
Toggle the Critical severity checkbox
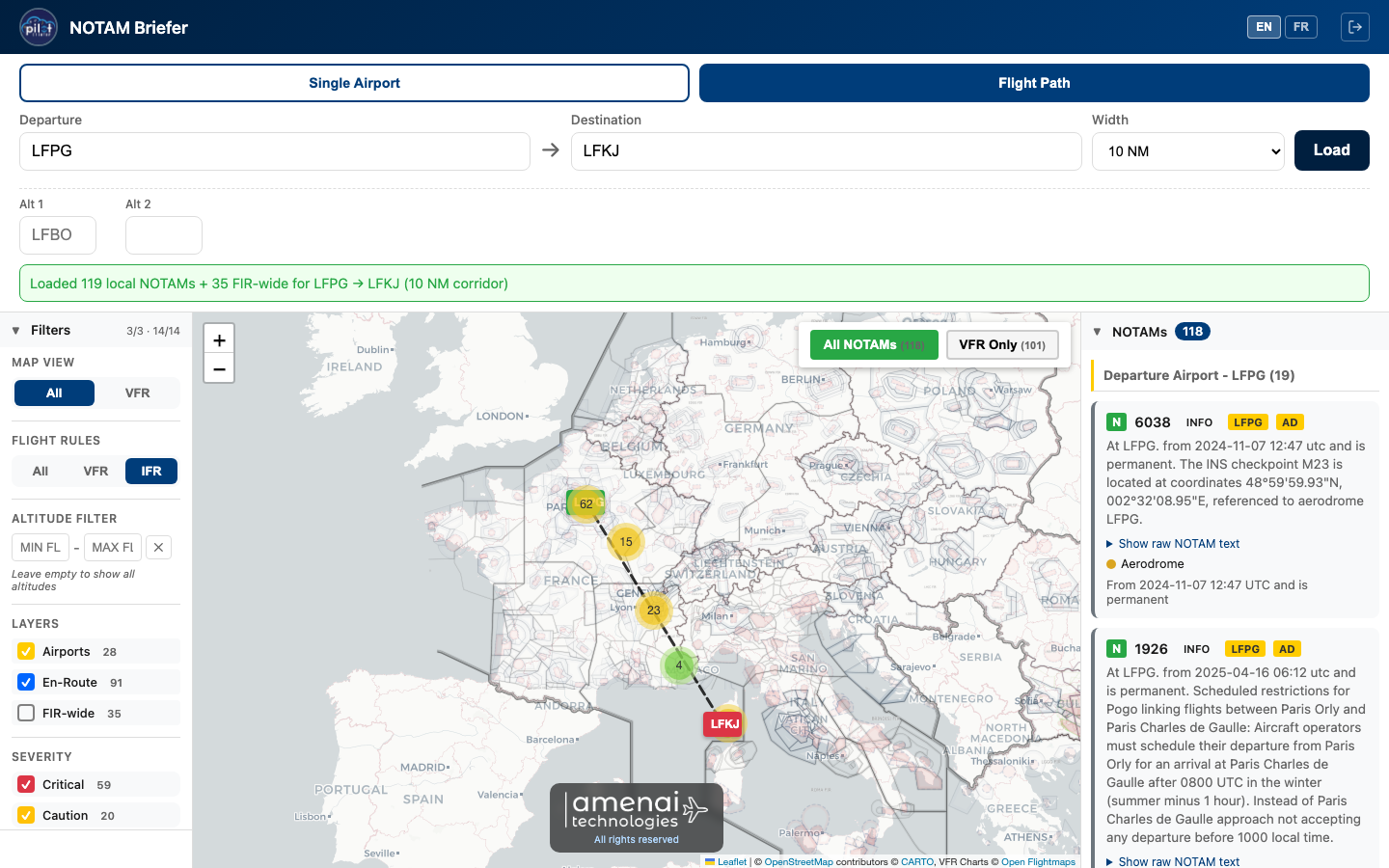pyautogui.click(x=26, y=784)
